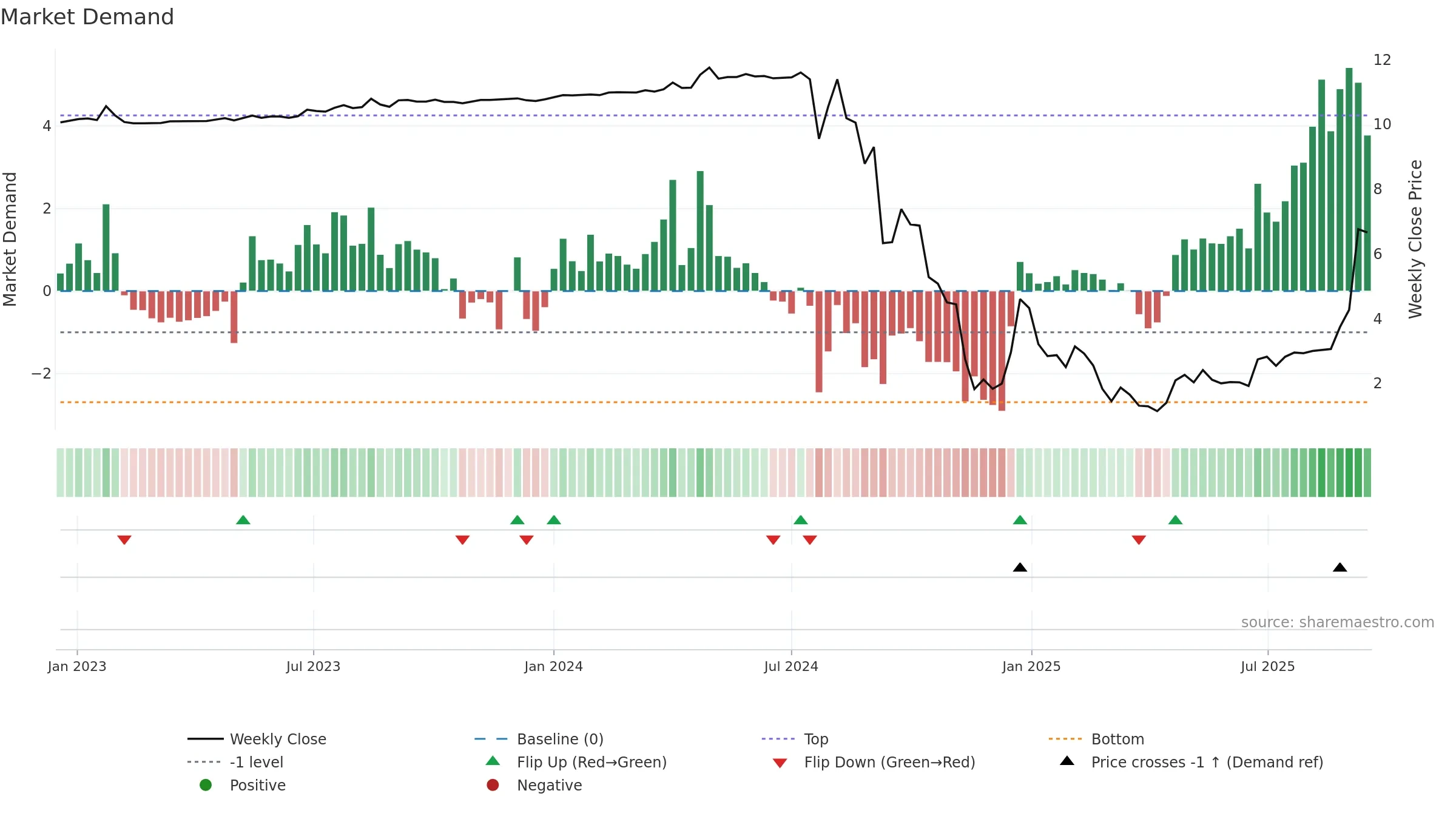This screenshot has width=1456, height=819.
Task: Select the first green flip-up marker before Jul 2023
Action: coord(243,520)
